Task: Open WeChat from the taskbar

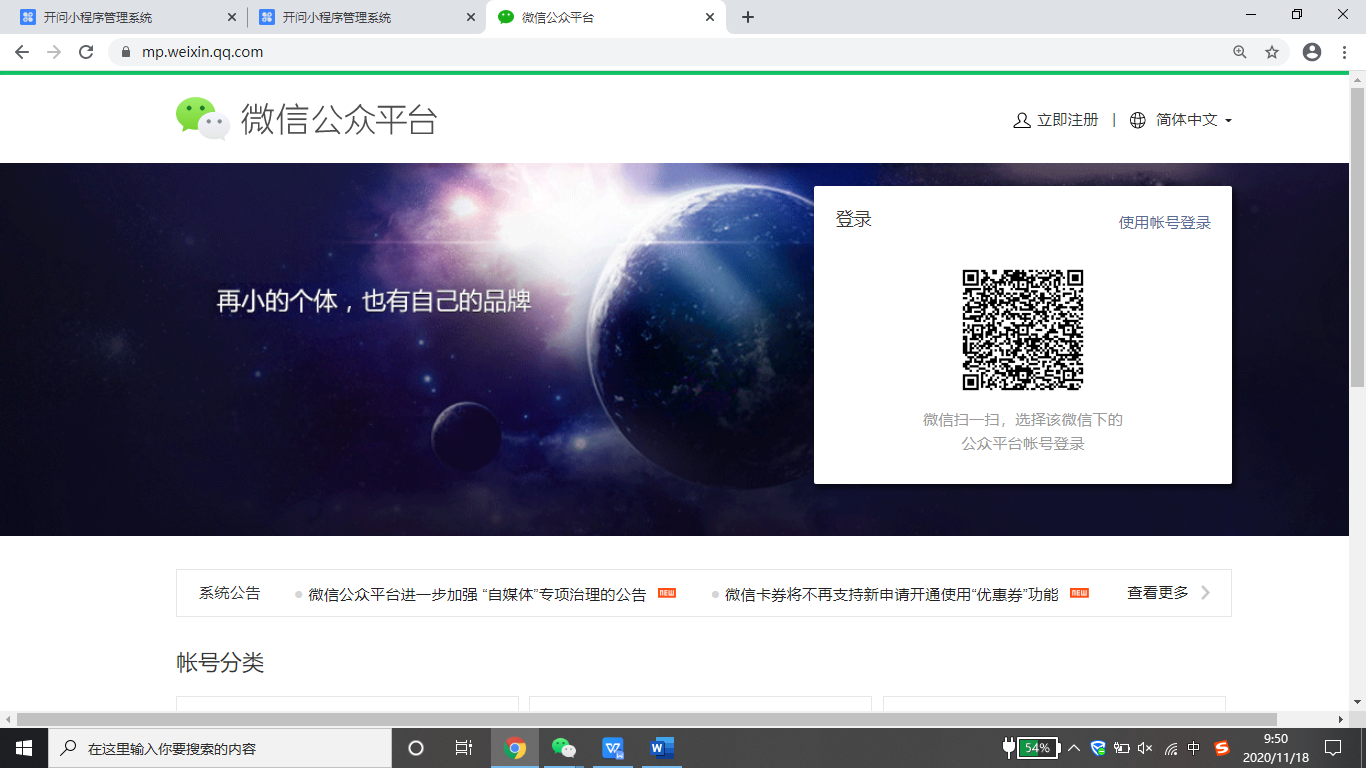Action: click(564, 748)
